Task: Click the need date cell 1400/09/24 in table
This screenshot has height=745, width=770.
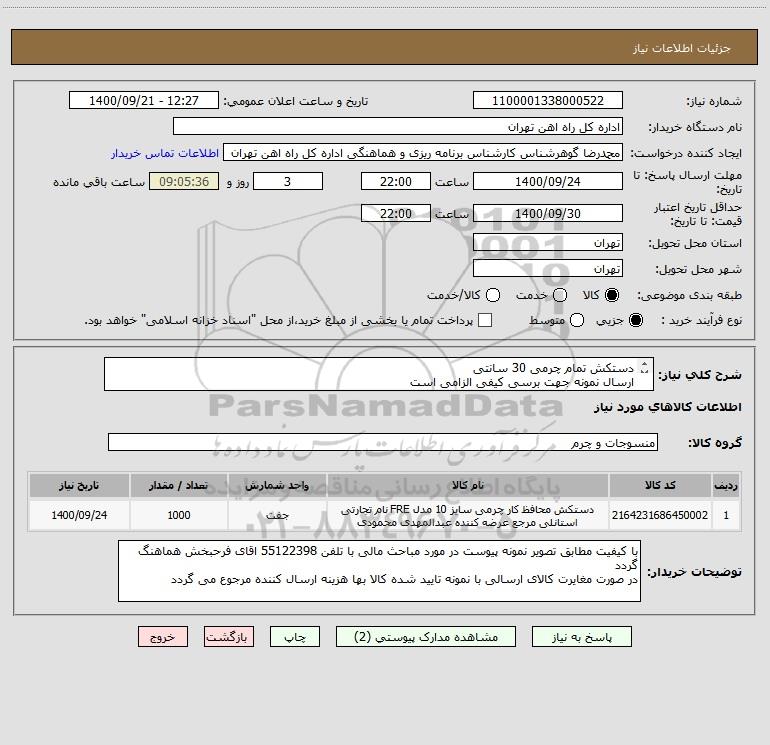Action: click(79, 515)
